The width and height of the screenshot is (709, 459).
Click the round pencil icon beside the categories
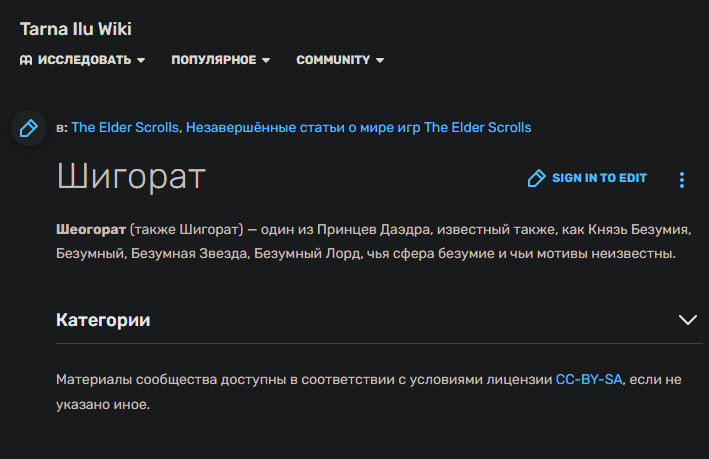pos(29,128)
